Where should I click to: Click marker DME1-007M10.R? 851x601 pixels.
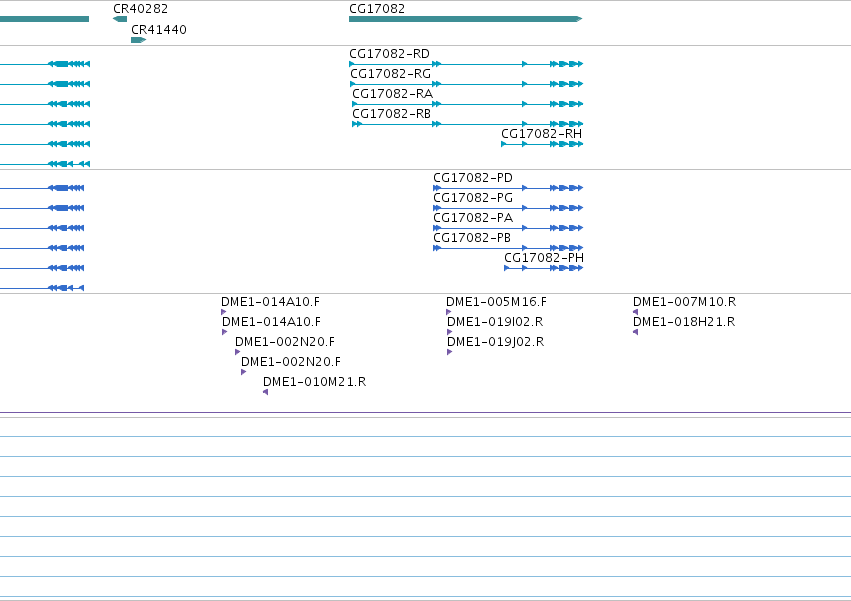point(636,312)
